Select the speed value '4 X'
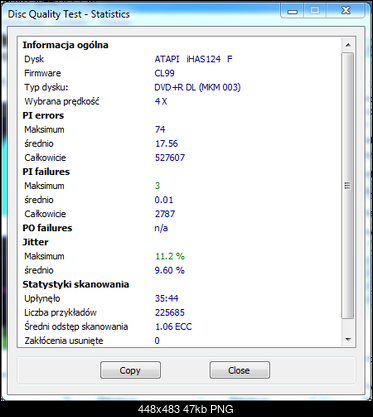Image resolution: width=373 pixels, height=417 pixels. (161, 101)
